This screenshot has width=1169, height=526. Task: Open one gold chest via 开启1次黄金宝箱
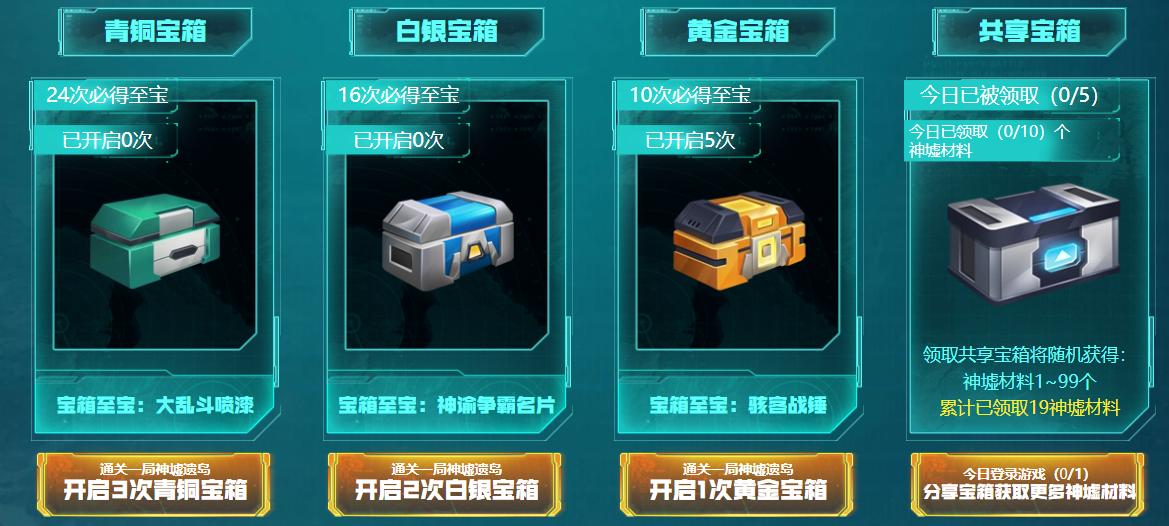pos(737,484)
